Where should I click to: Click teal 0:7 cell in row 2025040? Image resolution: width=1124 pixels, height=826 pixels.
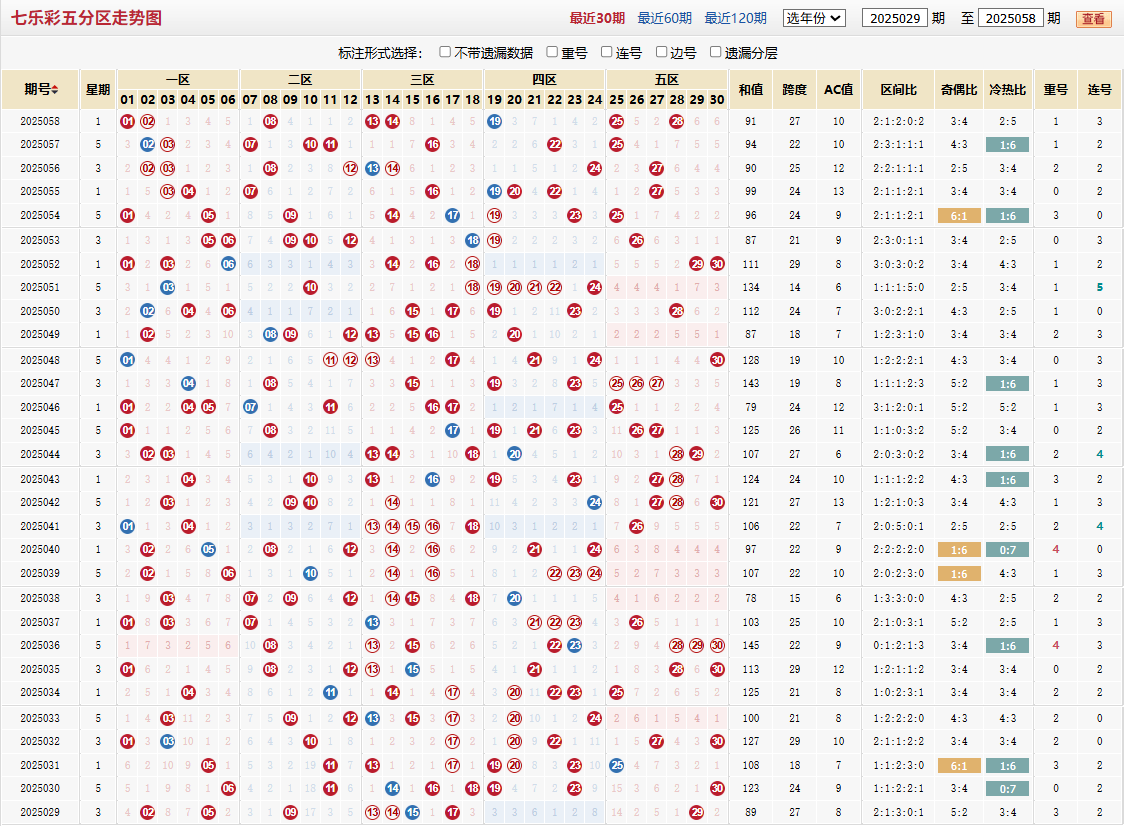(x=1008, y=550)
